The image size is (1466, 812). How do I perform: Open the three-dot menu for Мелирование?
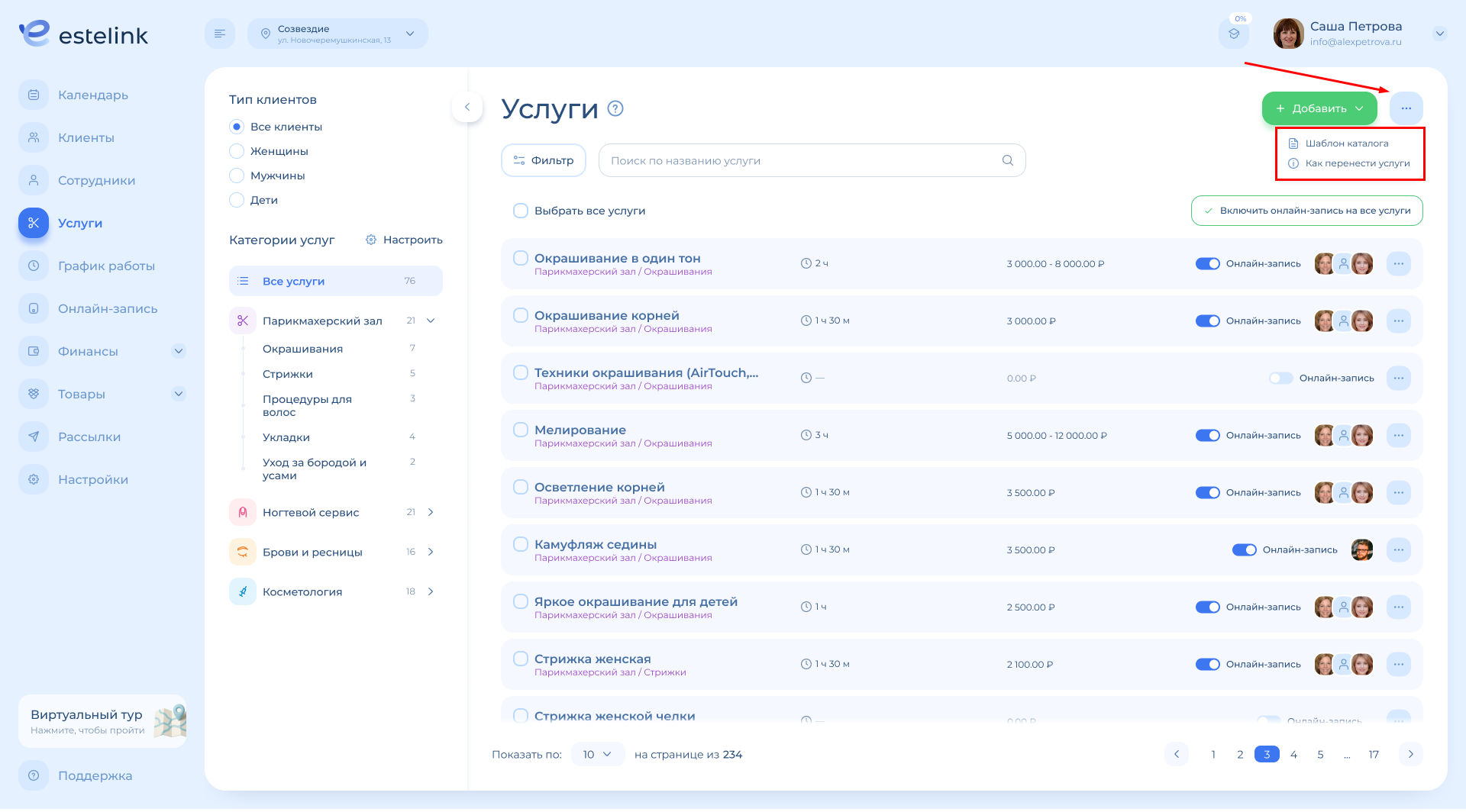click(x=1398, y=435)
